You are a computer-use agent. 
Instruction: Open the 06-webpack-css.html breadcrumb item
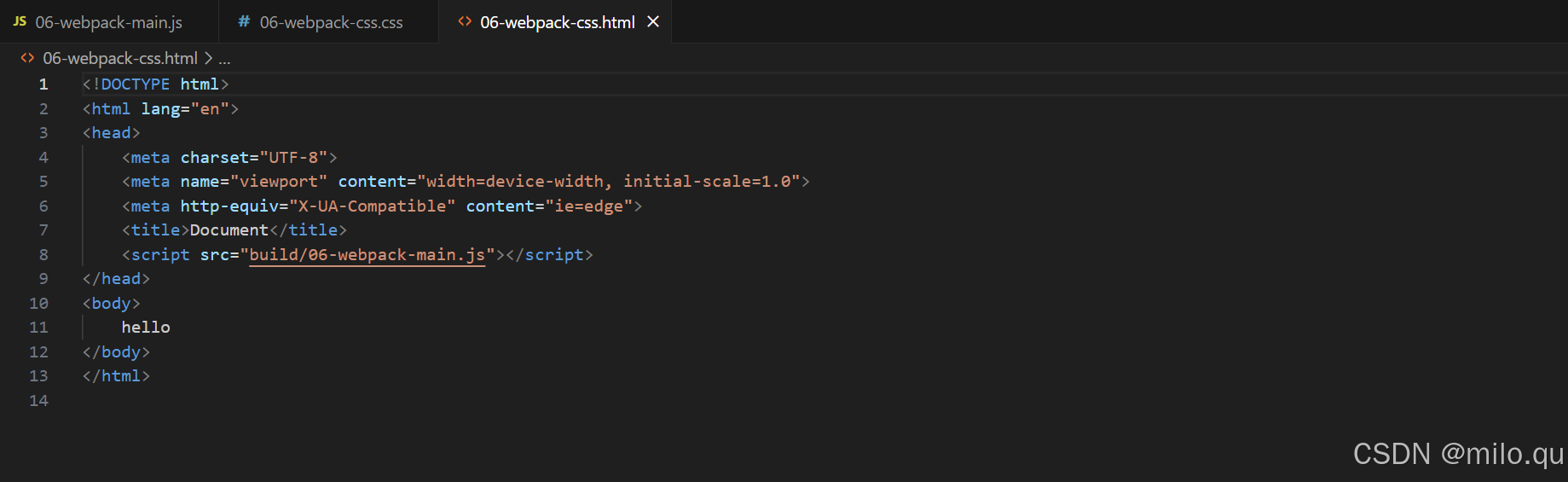point(120,58)
